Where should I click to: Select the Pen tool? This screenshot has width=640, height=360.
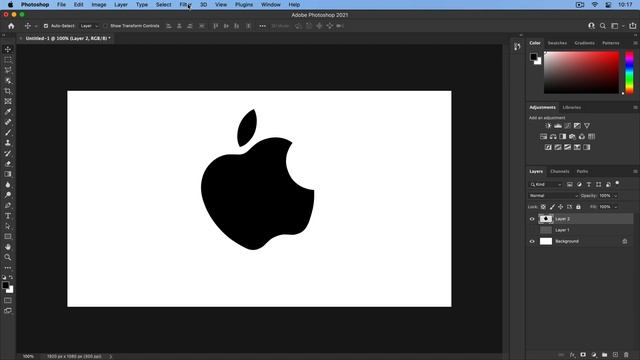[8, 205]
